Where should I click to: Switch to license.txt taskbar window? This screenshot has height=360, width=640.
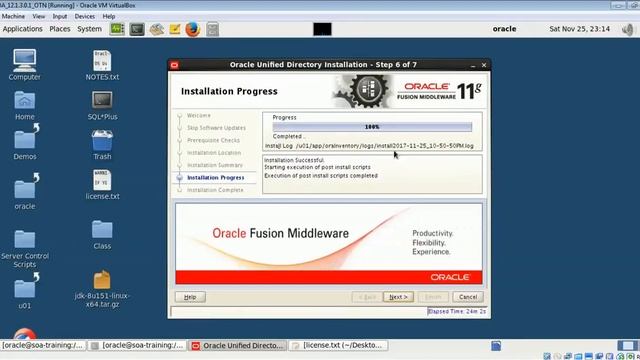point(338,346)
